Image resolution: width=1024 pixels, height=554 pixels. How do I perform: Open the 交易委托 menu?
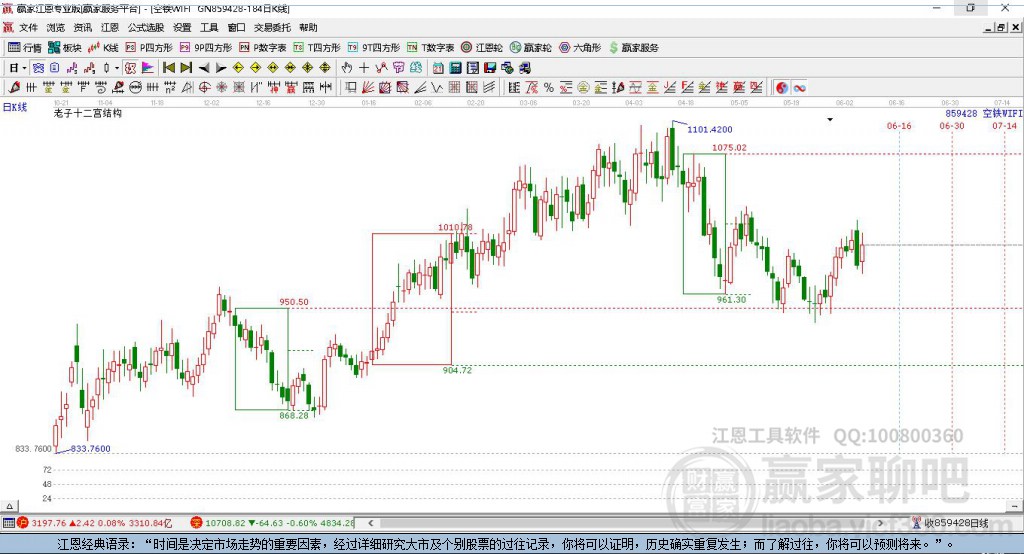pyautogui.click(x=272, y=27)
